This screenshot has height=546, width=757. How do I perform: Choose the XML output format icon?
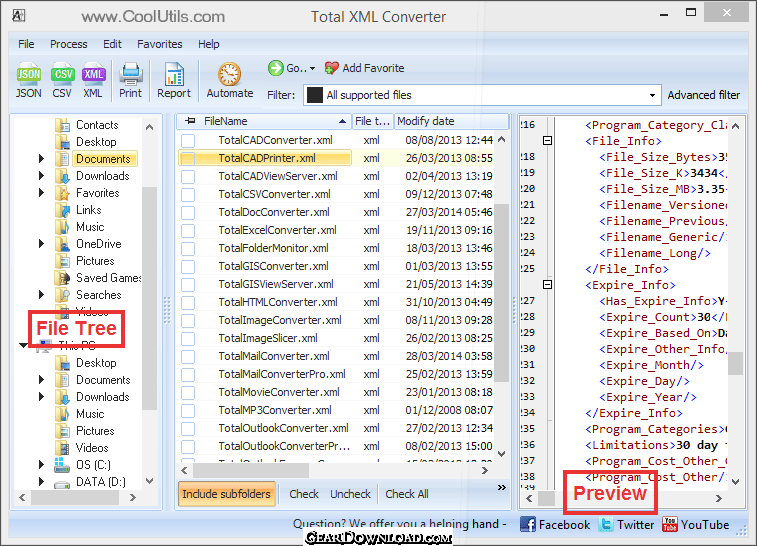[93, 74]
